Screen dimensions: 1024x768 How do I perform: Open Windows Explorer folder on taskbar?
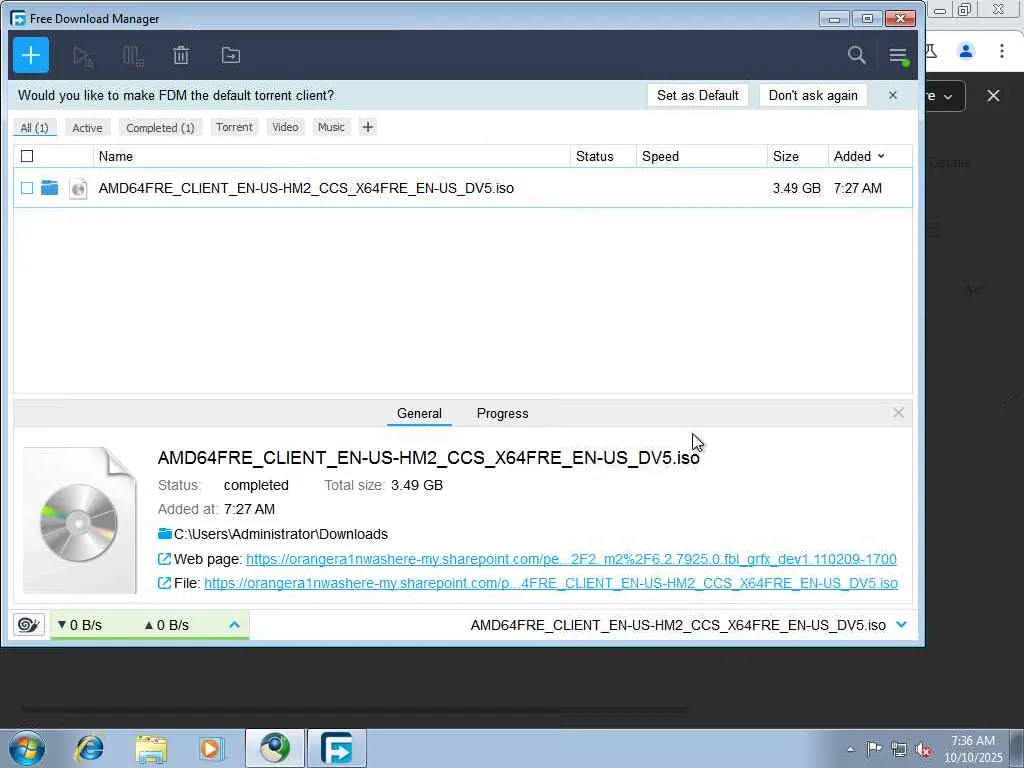[152, 748]
